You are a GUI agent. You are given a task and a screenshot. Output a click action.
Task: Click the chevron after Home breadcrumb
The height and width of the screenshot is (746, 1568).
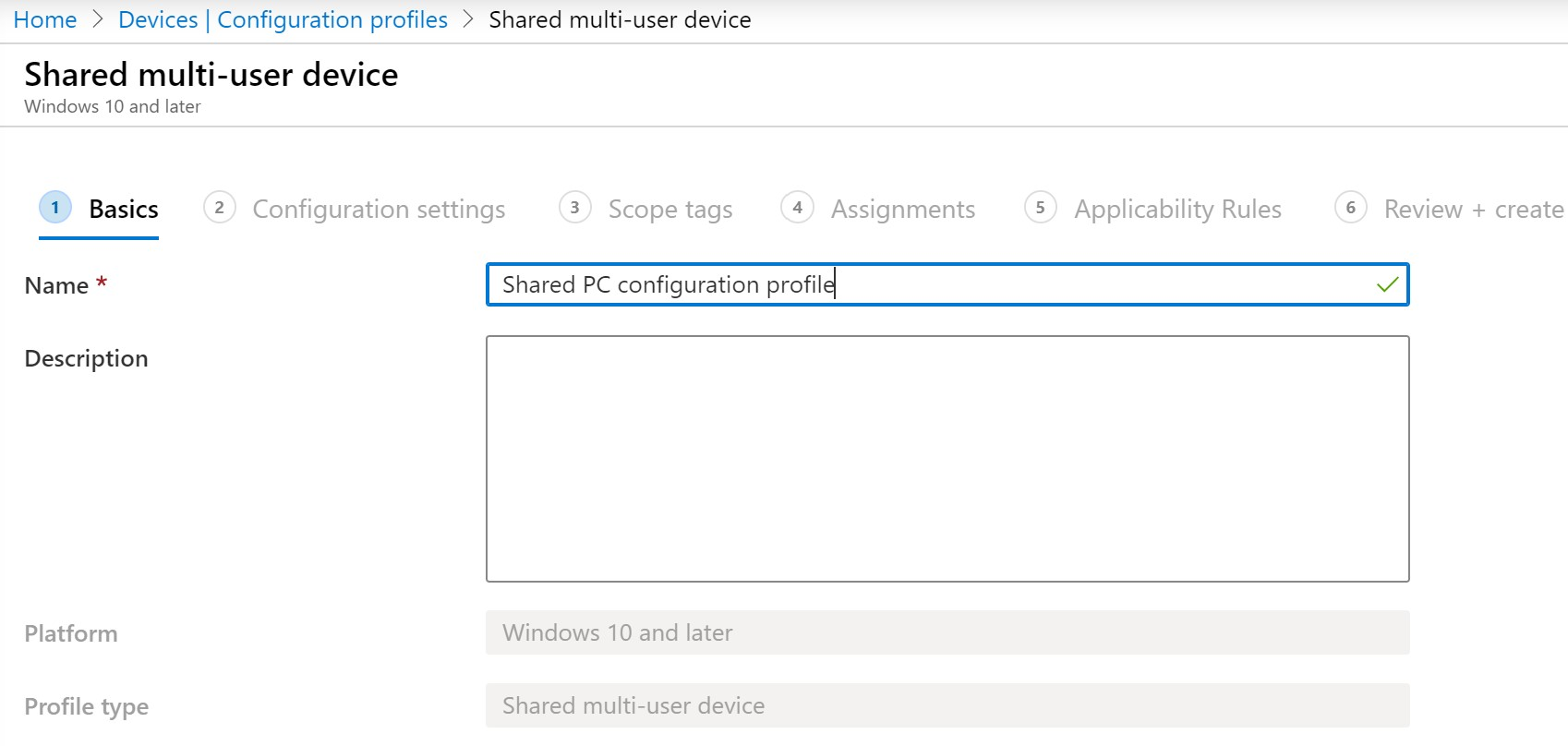tap(98, 19)
